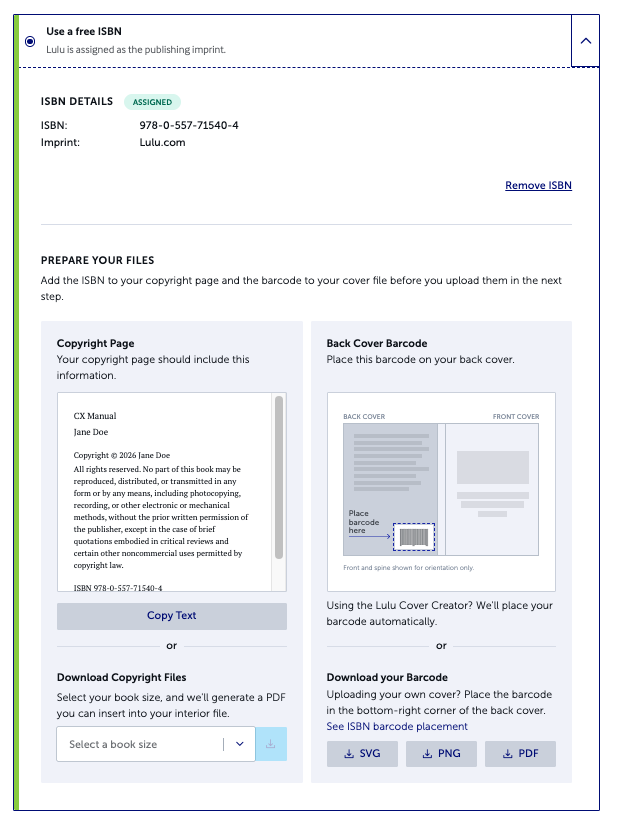The height and width of the screenshot is (816, 625).
Task: Download the barcode as PDF
Action: (x=520, y=754)
